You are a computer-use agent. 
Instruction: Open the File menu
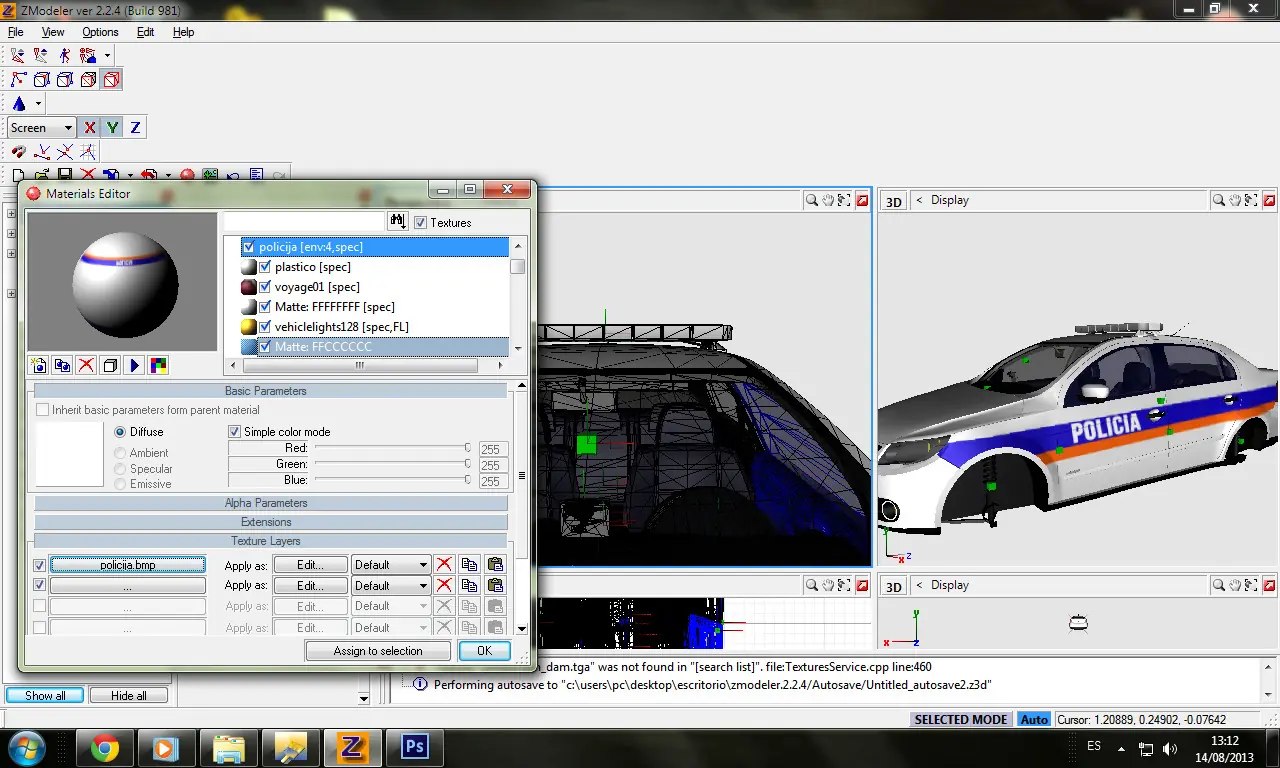pyautogui.click(x=16, y=32)
